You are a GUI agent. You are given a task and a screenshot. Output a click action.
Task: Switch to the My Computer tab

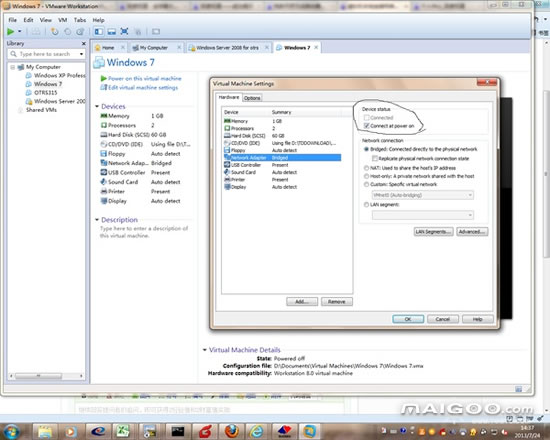[x=154, y=48]
